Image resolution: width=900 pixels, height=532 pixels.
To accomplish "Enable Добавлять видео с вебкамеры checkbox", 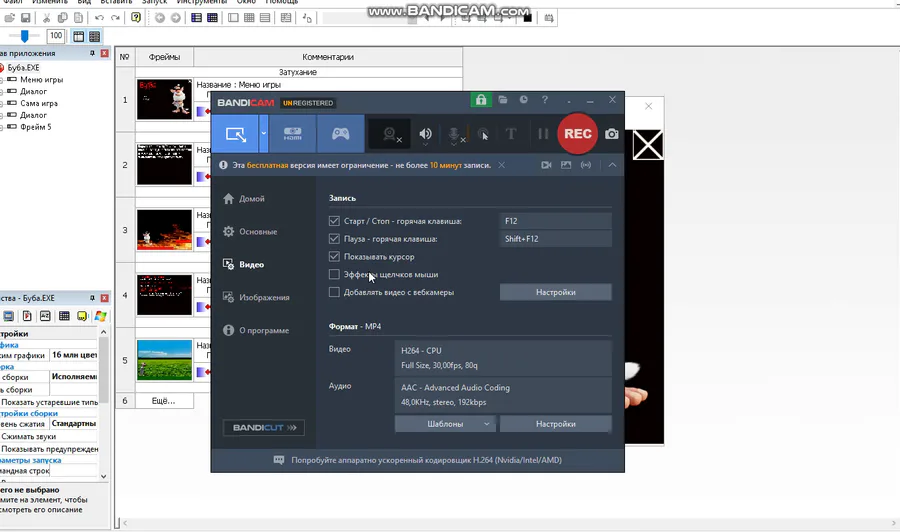I will click(x=334, y=292).
